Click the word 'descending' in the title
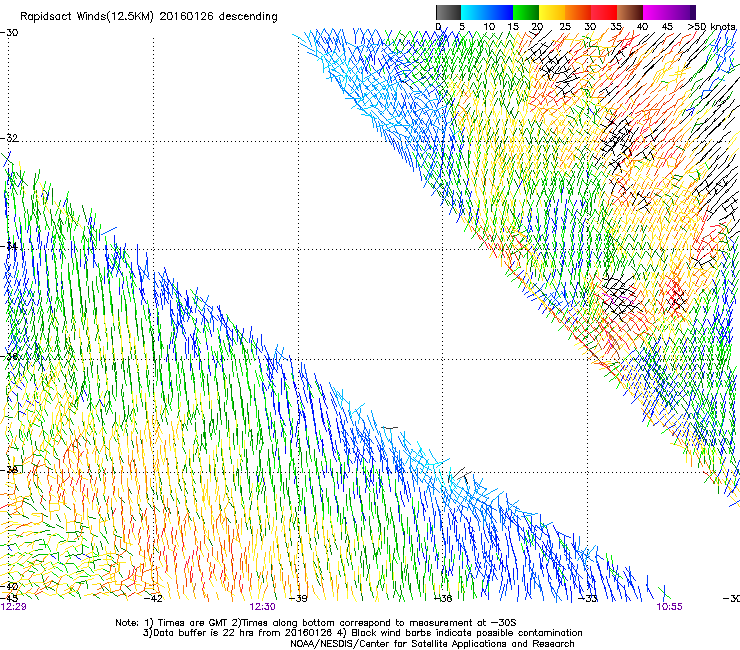The height and width of the screenshot is (650, 740). coord(248,16)
